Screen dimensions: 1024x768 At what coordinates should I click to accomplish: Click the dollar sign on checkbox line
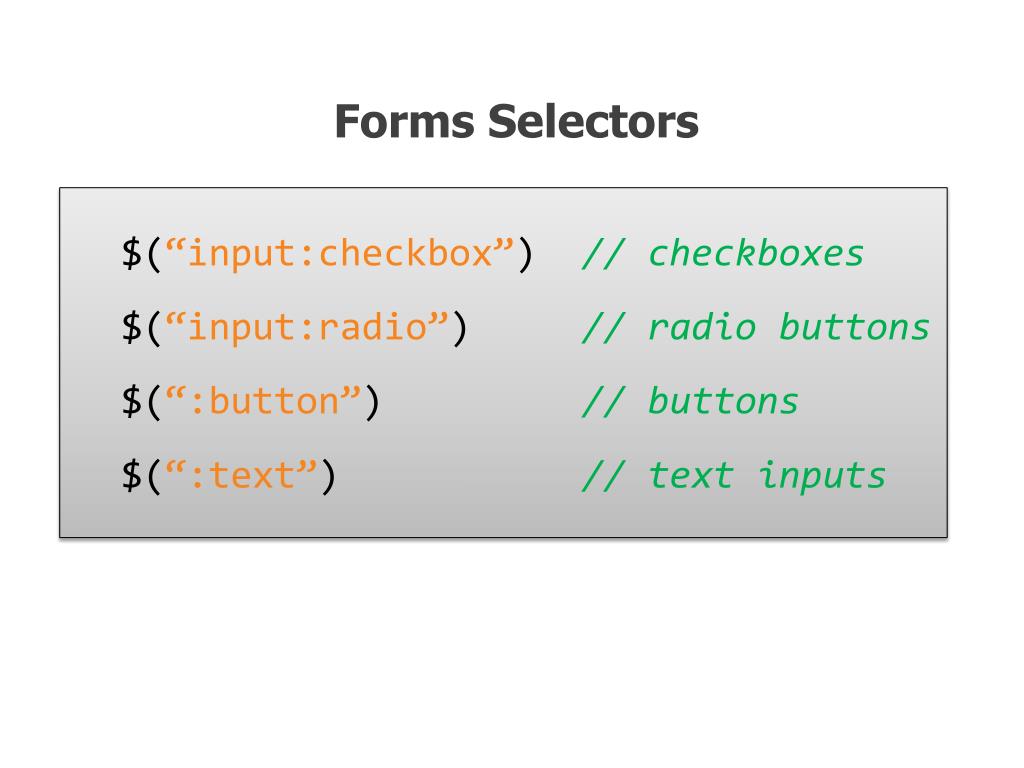pos(131,253)
